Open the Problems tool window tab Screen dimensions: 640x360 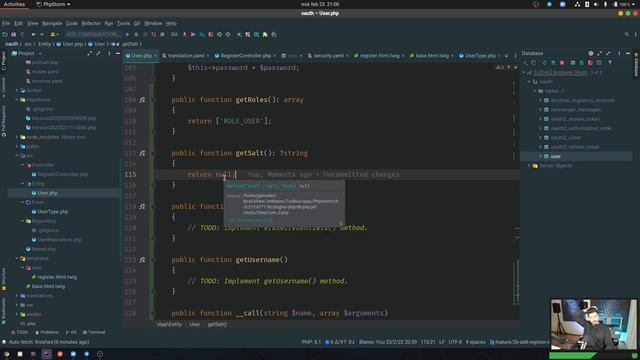pyautogui.click(x=47, y=332)
